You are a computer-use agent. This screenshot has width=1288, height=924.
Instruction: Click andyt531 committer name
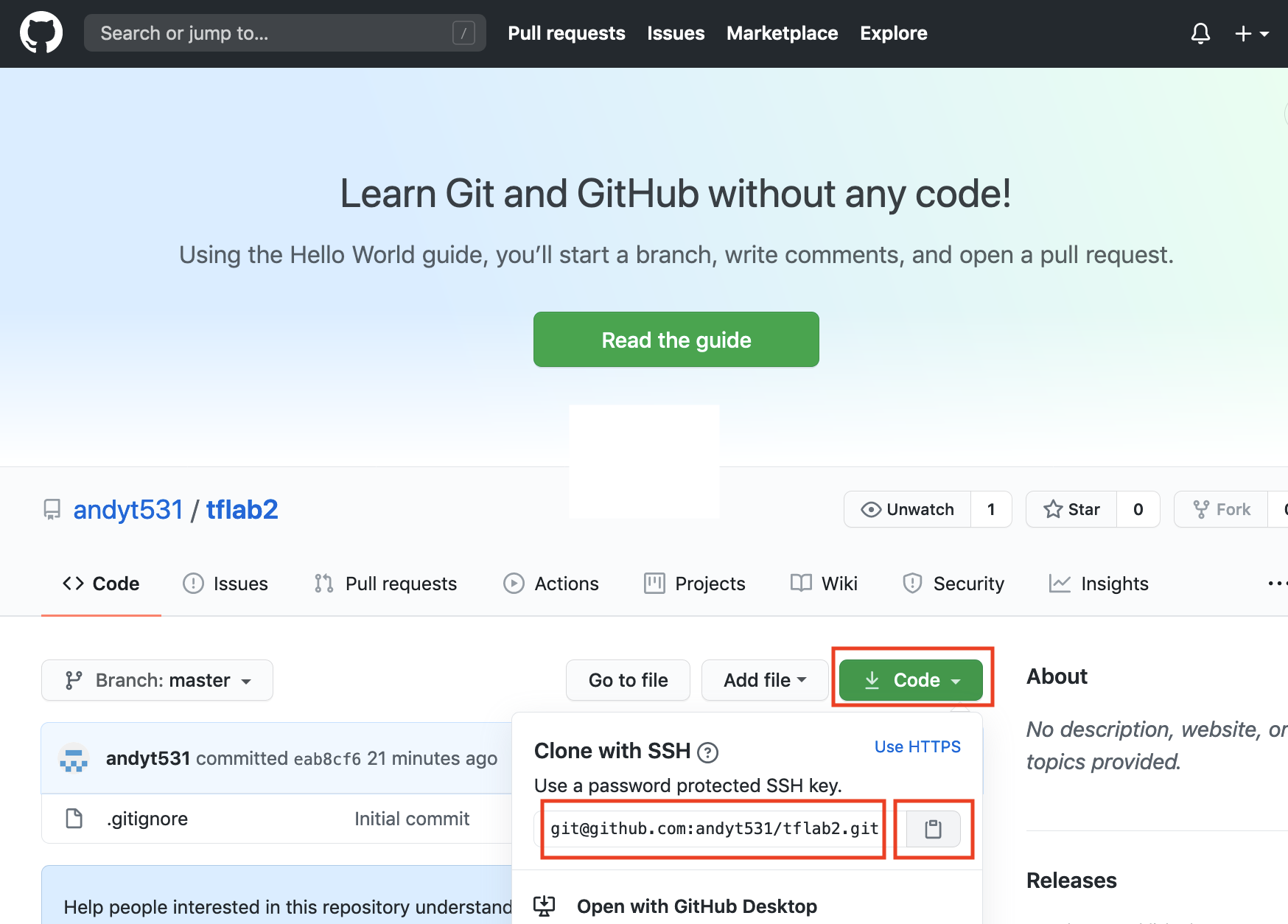pyautogui.click(x=148, y=758)
